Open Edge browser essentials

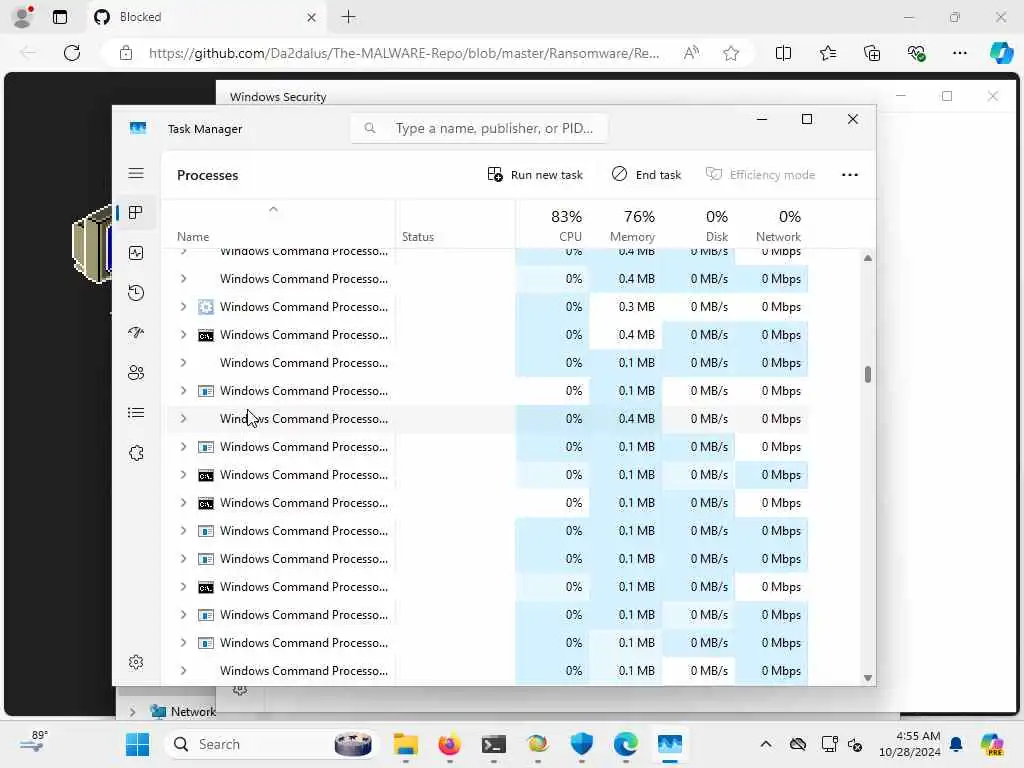(x=916, y=53)
